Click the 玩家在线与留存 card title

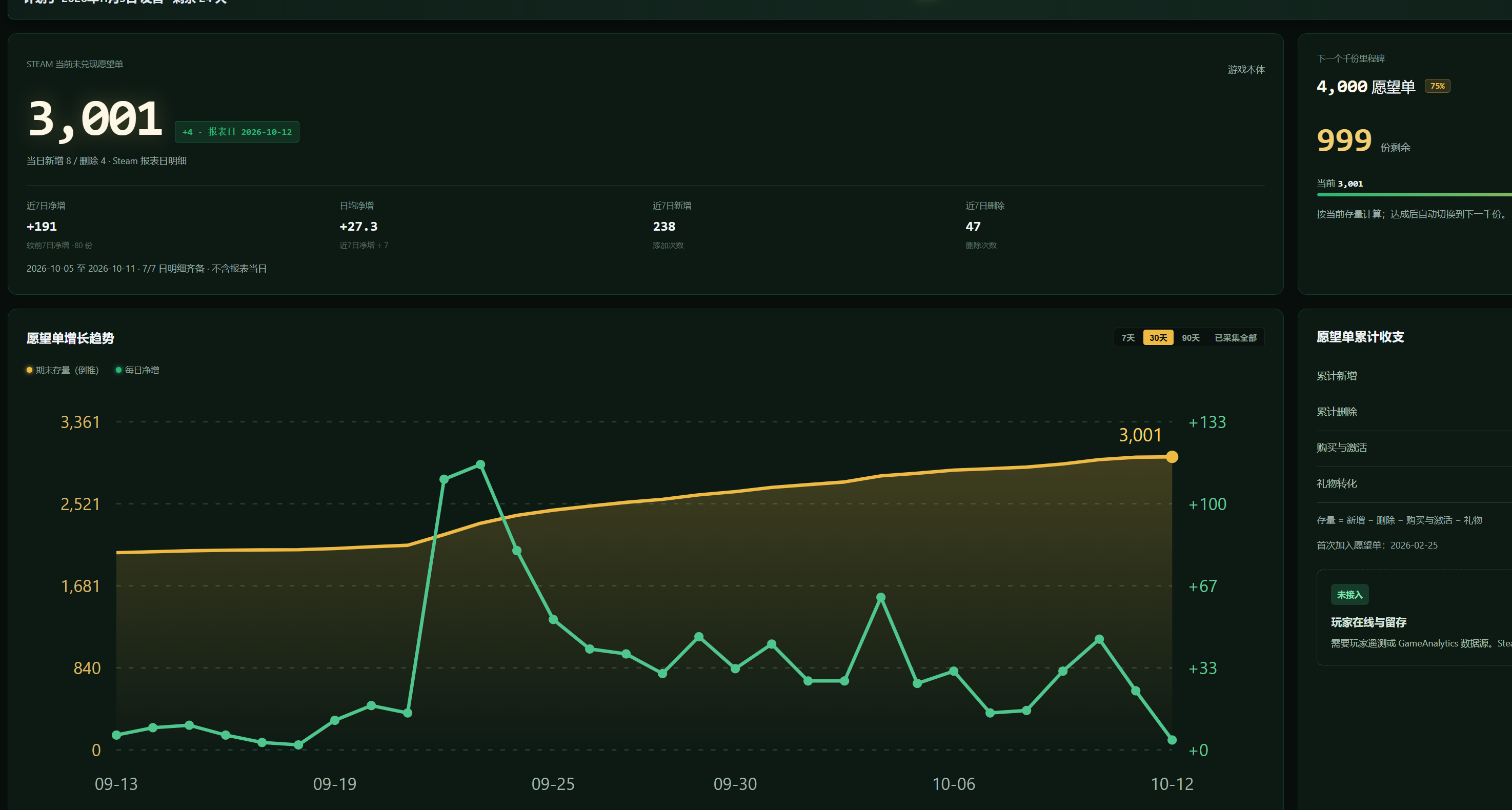[1368, 622]
